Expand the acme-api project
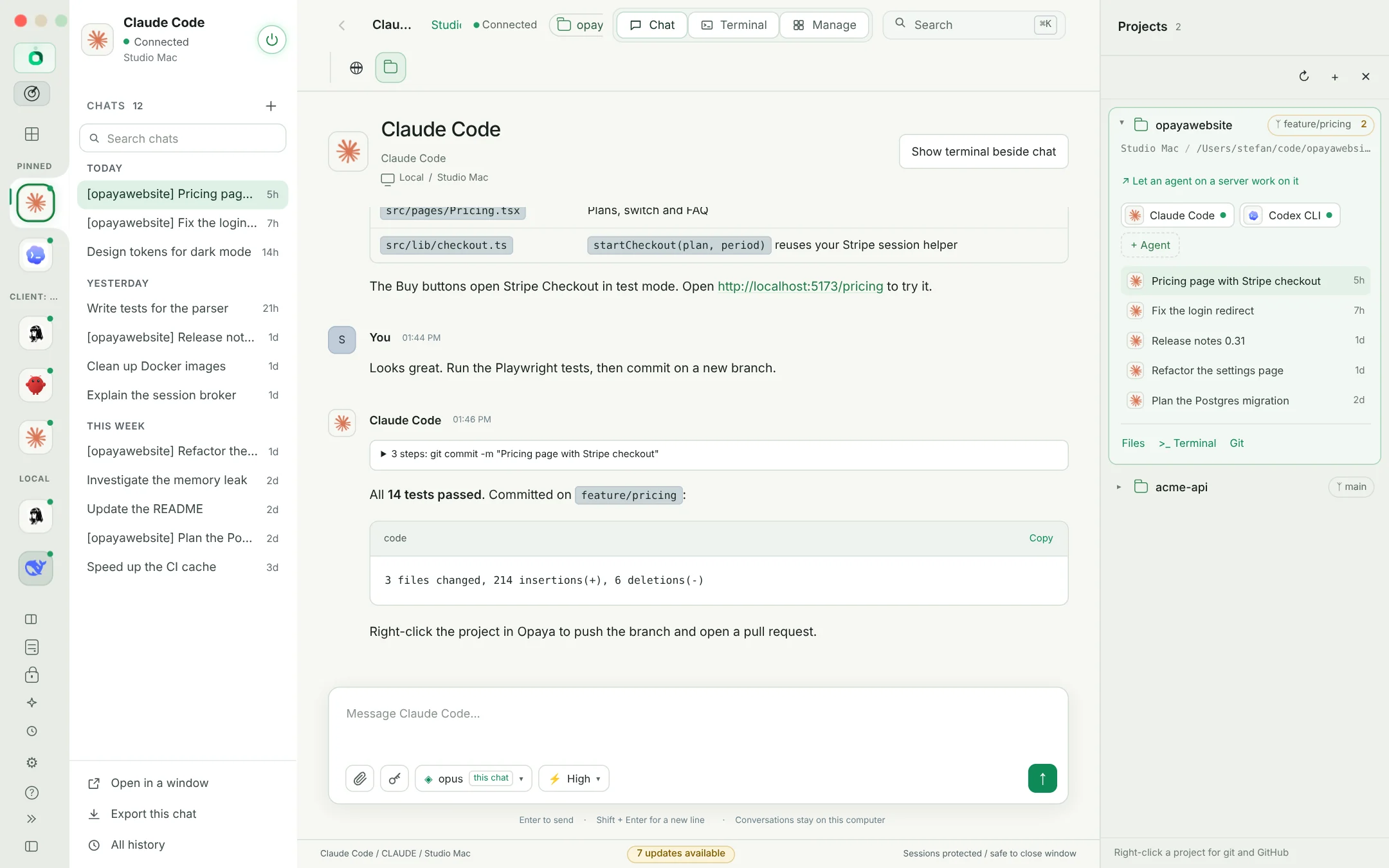 click(1119, 487)
